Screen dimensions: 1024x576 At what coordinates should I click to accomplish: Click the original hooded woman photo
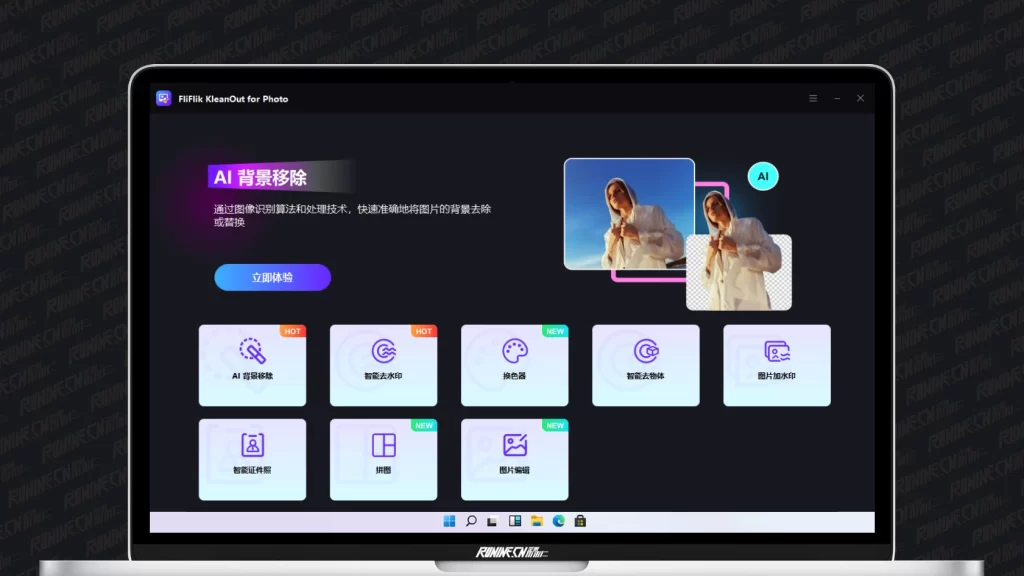point(628,213)
